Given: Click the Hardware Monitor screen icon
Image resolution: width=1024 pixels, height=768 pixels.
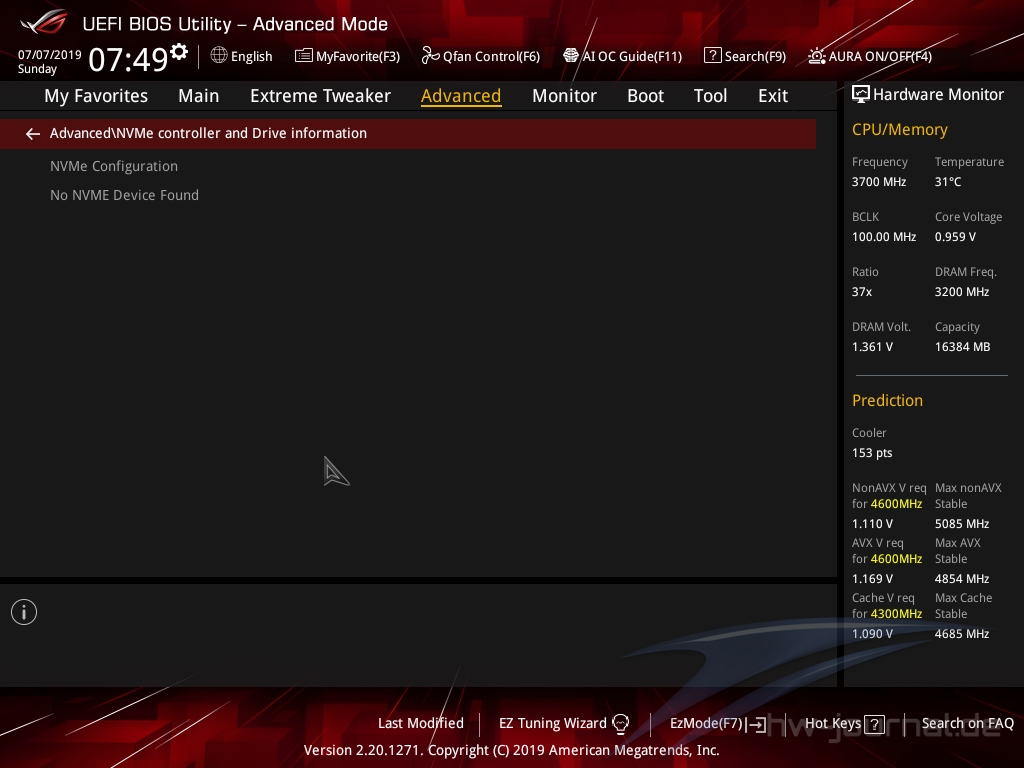Looking at the screenshot, I should (861, 95).
